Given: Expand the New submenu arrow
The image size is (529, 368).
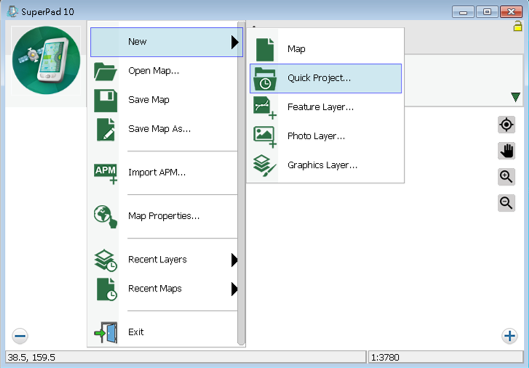Looking at the screenshot, I should (235, 42).
